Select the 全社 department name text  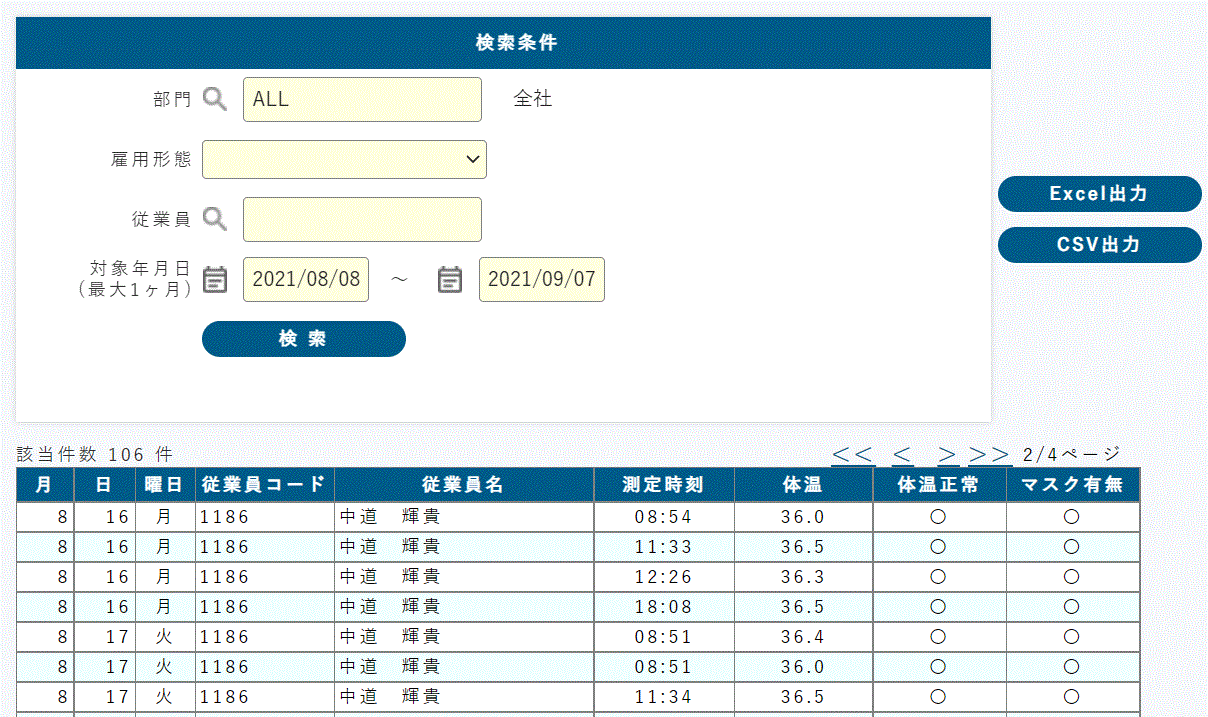coord(533,99)
